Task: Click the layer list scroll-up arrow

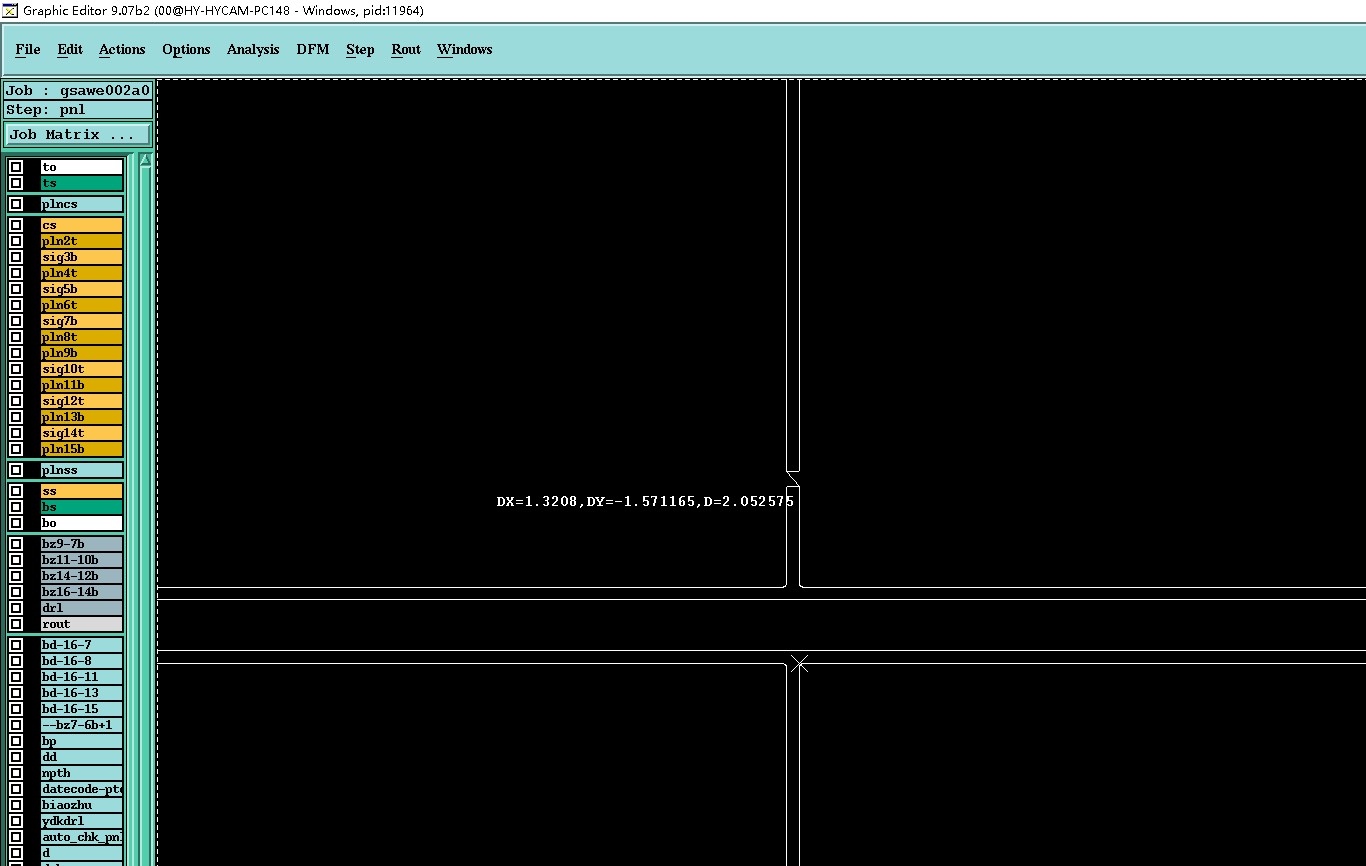Action: 145,160
